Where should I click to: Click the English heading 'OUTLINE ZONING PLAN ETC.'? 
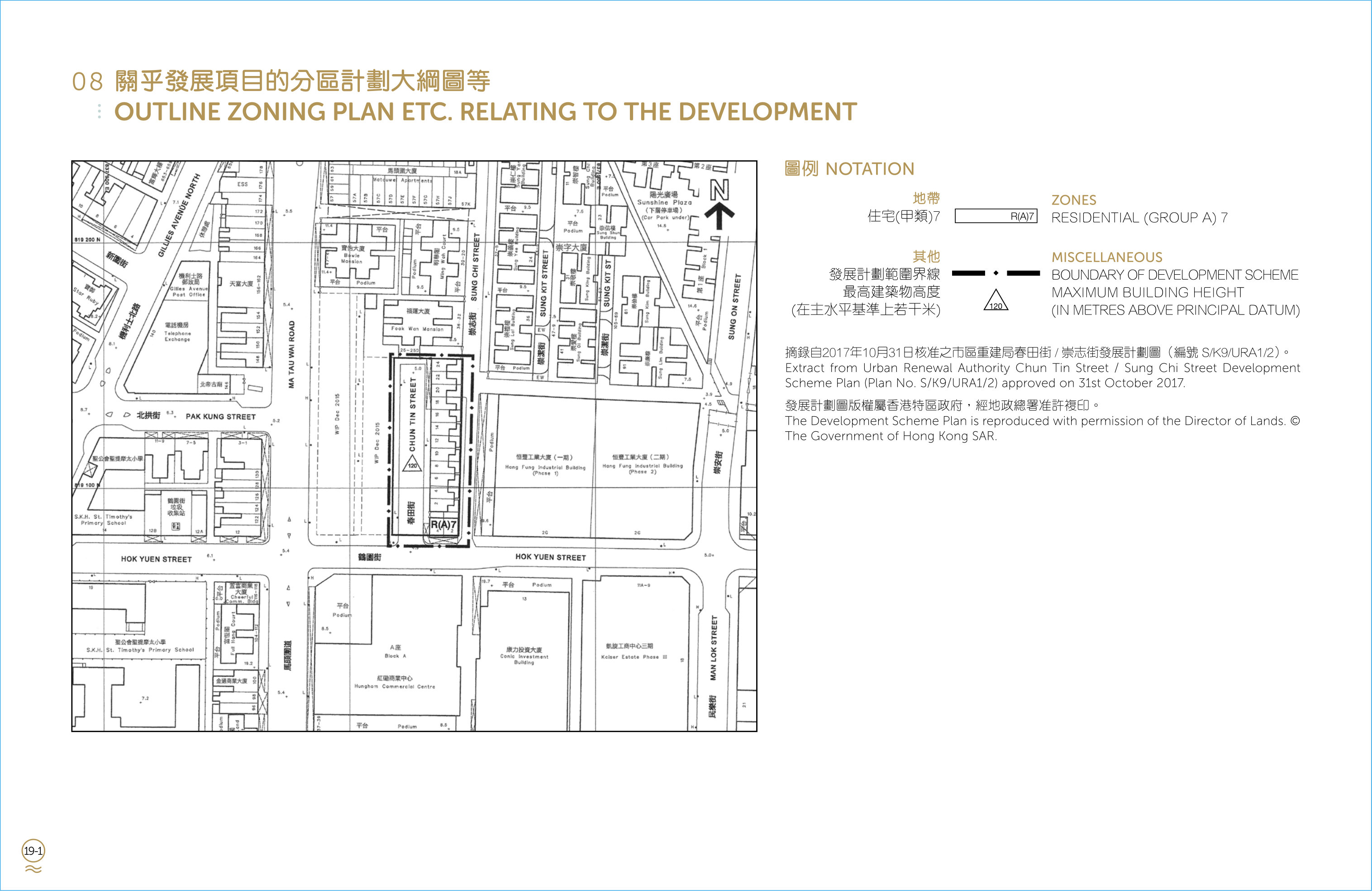(486, 112)
